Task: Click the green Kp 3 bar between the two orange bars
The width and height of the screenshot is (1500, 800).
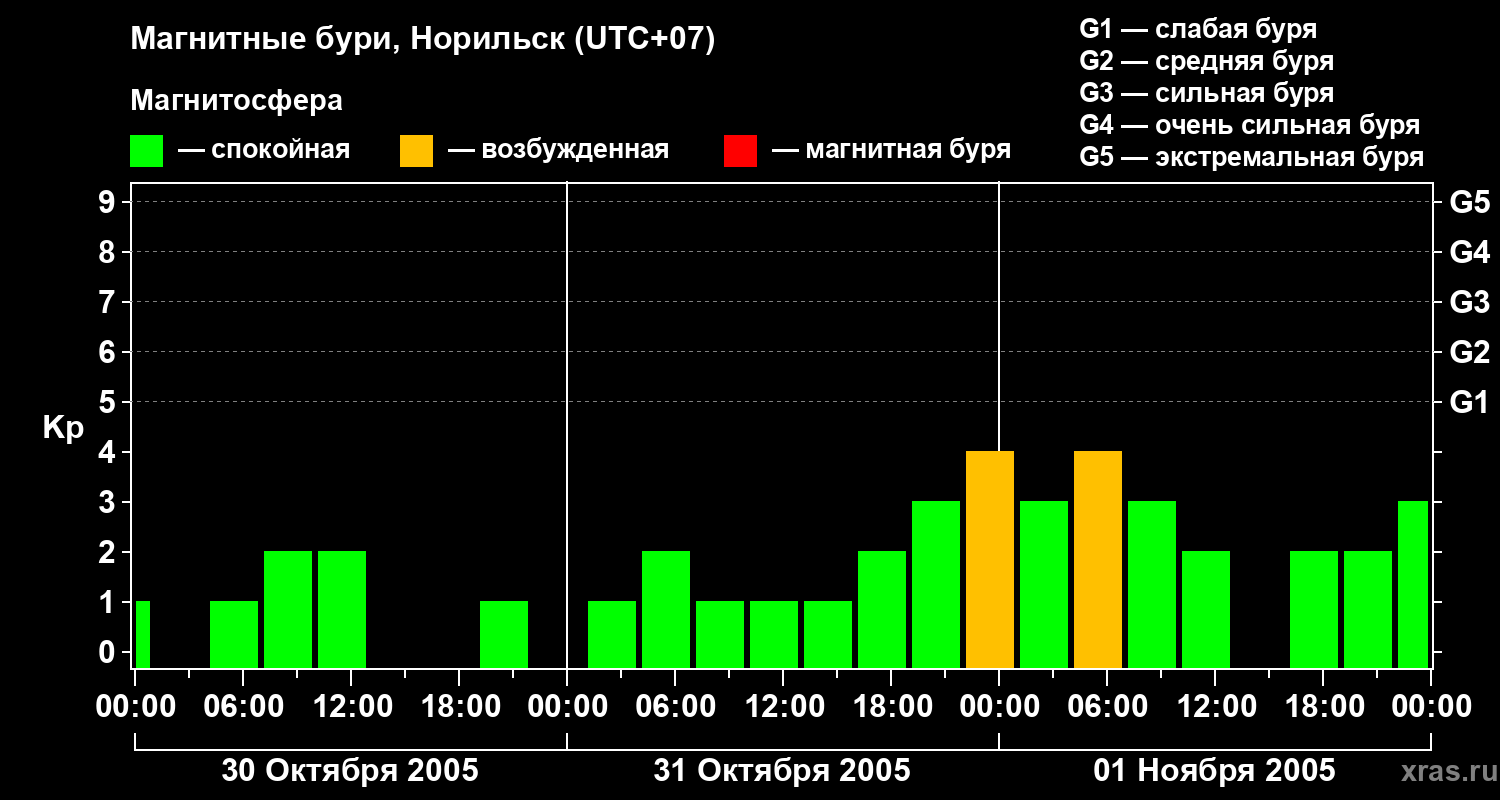Action: tap(1044, 584)
